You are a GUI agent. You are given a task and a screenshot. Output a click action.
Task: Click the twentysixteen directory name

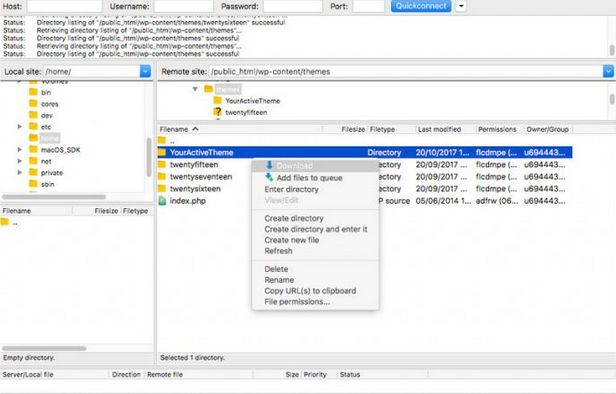pyautogui.click(x=195, y=189)
